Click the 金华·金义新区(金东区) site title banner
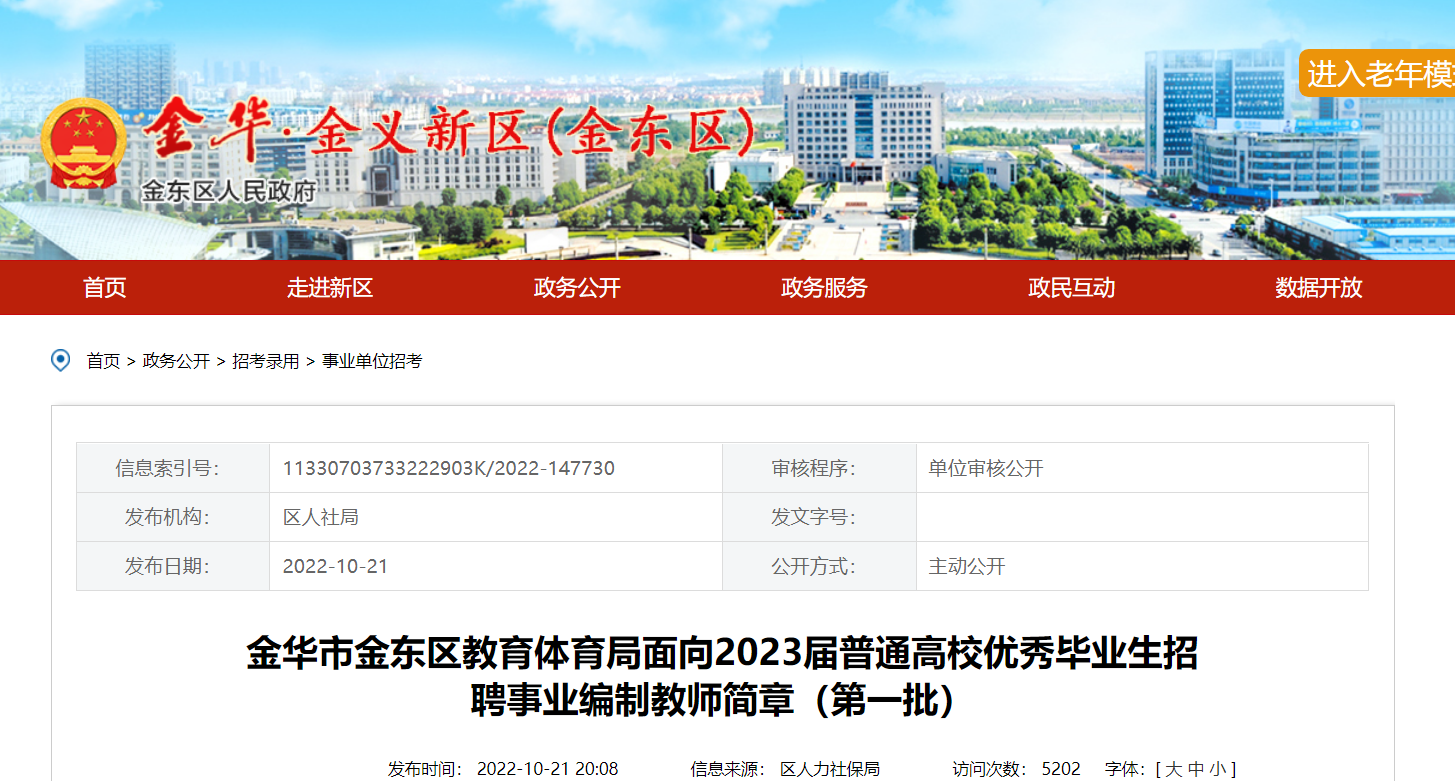 pos(449,131)
